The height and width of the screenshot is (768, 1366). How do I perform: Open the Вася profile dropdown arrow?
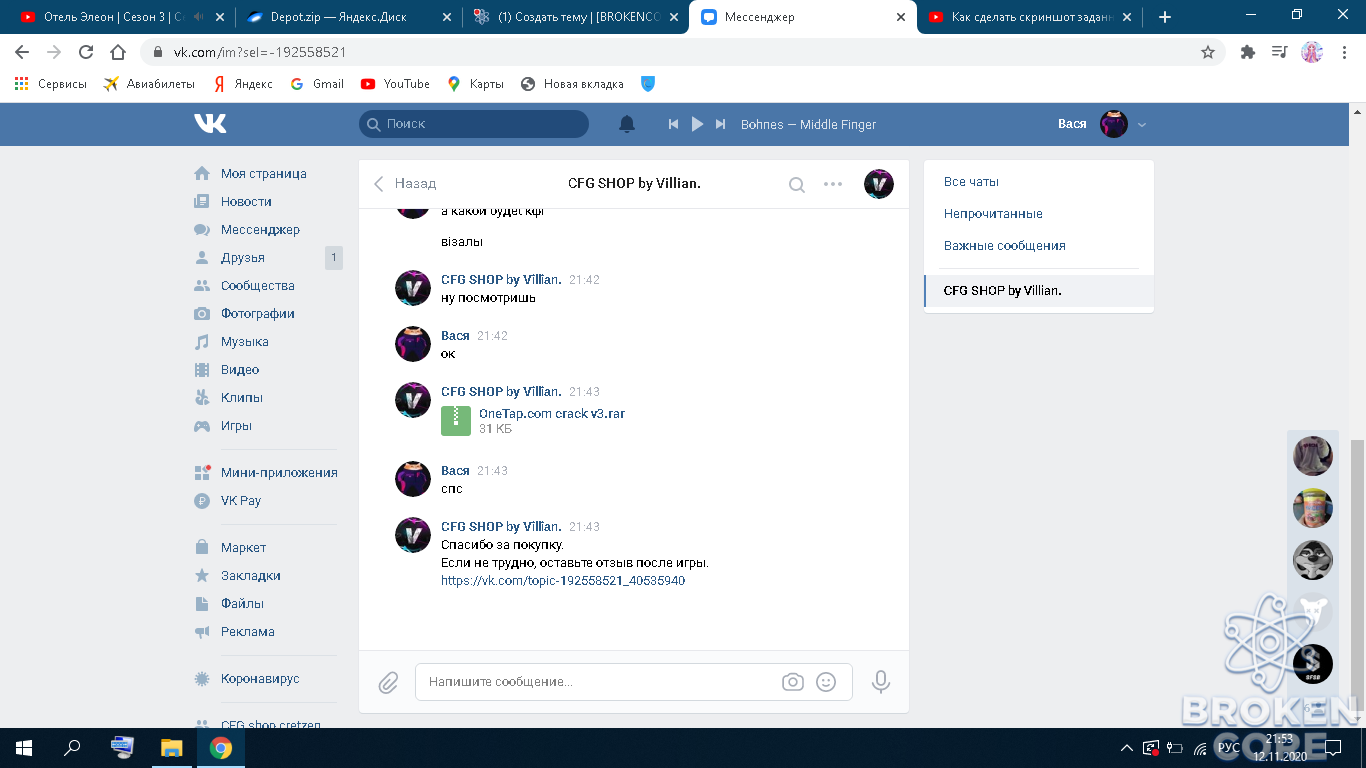[x=1142, y=124]
